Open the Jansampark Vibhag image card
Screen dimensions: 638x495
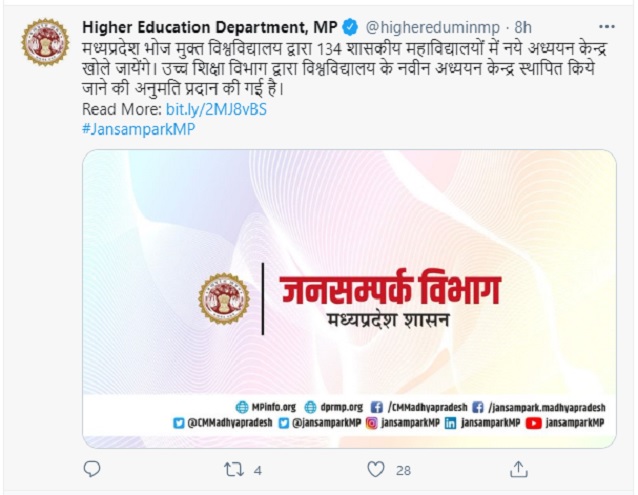(349, 299)
